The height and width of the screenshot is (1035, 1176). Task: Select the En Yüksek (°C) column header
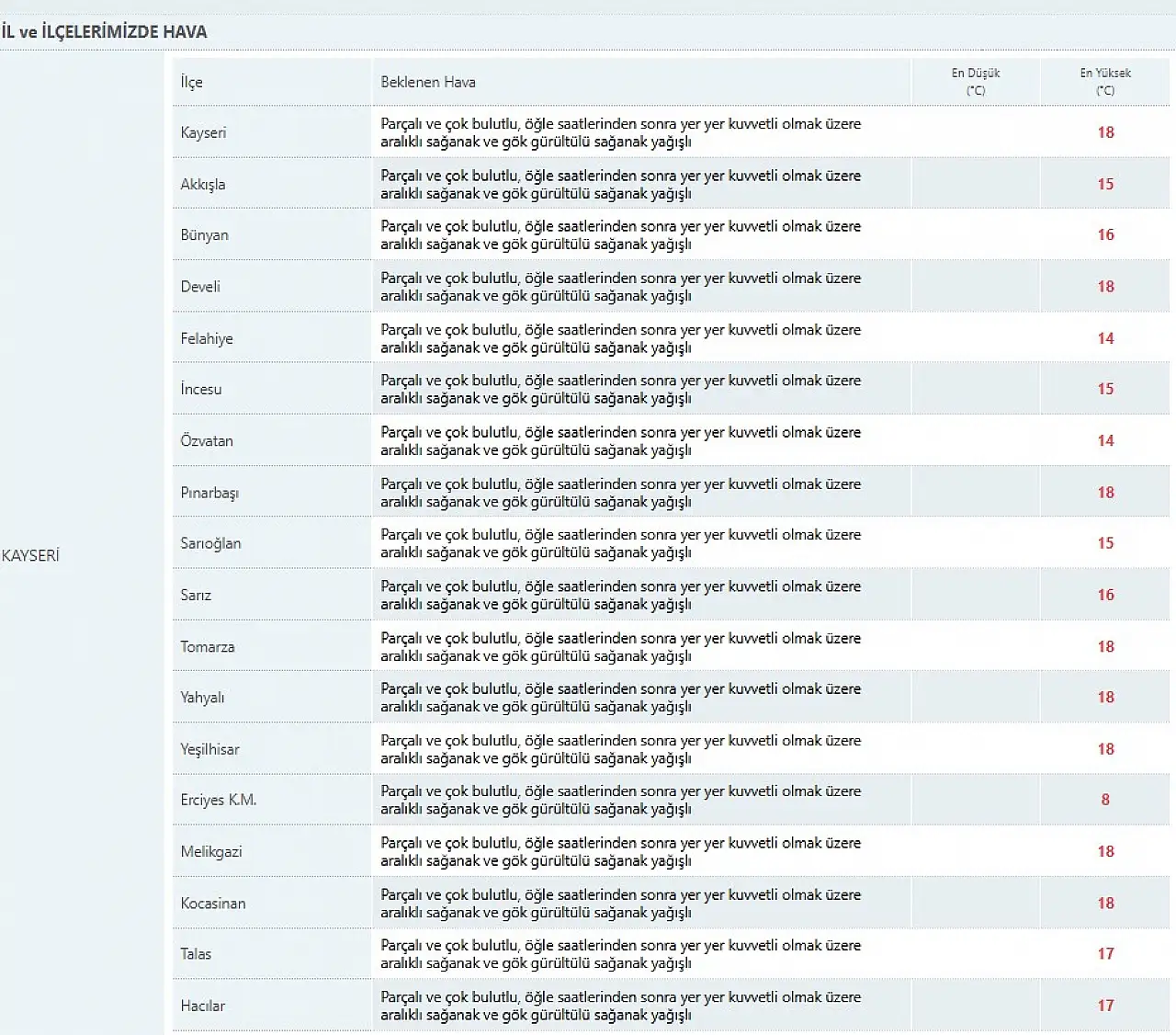coord(1105,81)
